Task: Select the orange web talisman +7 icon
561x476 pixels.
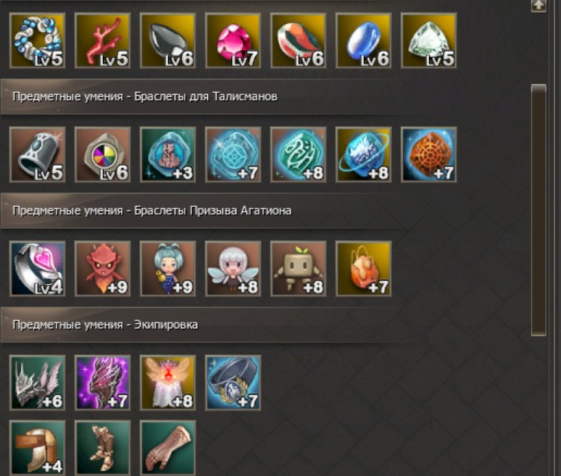Action: pos(429,155)
